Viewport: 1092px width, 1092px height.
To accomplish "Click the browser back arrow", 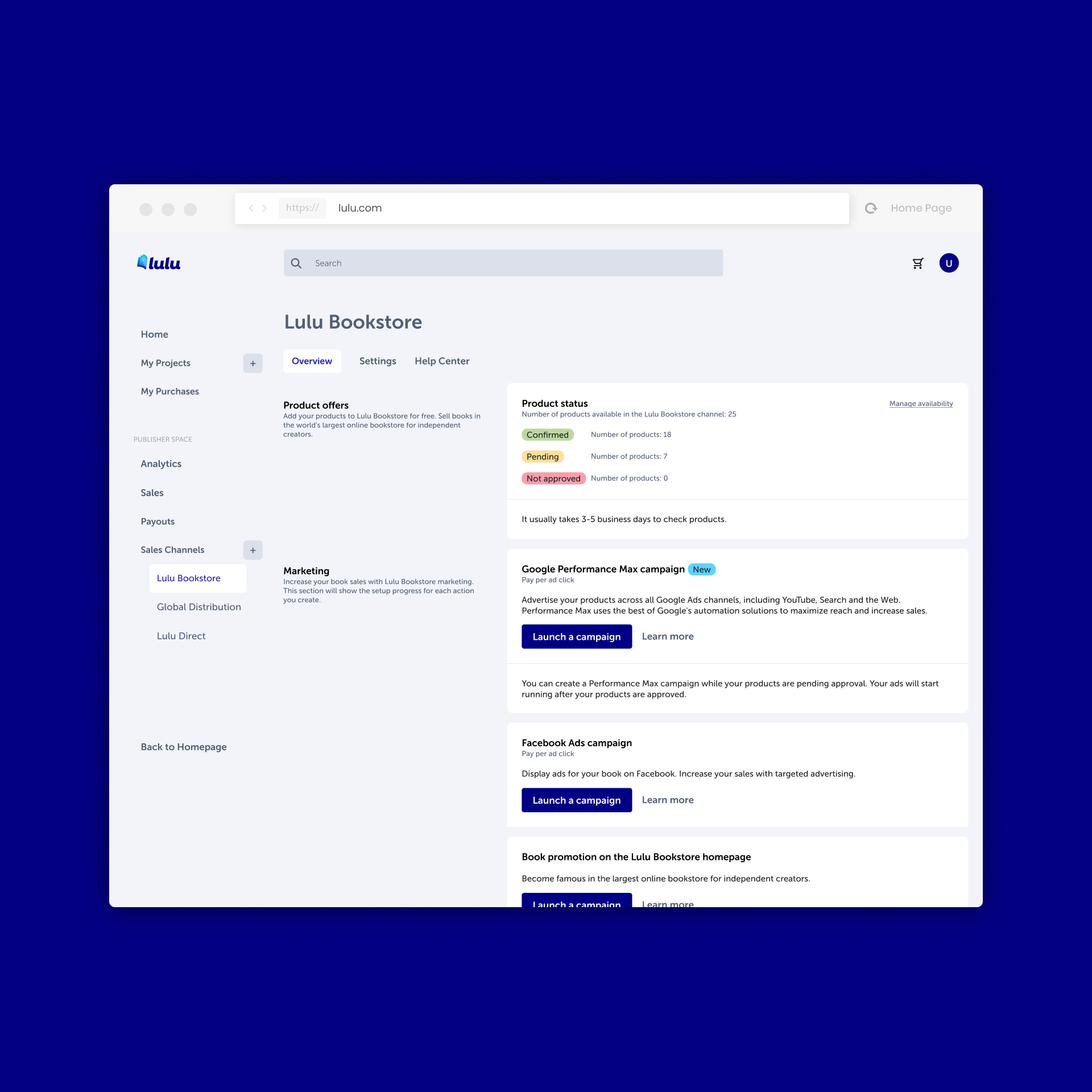I will (251, 208).
